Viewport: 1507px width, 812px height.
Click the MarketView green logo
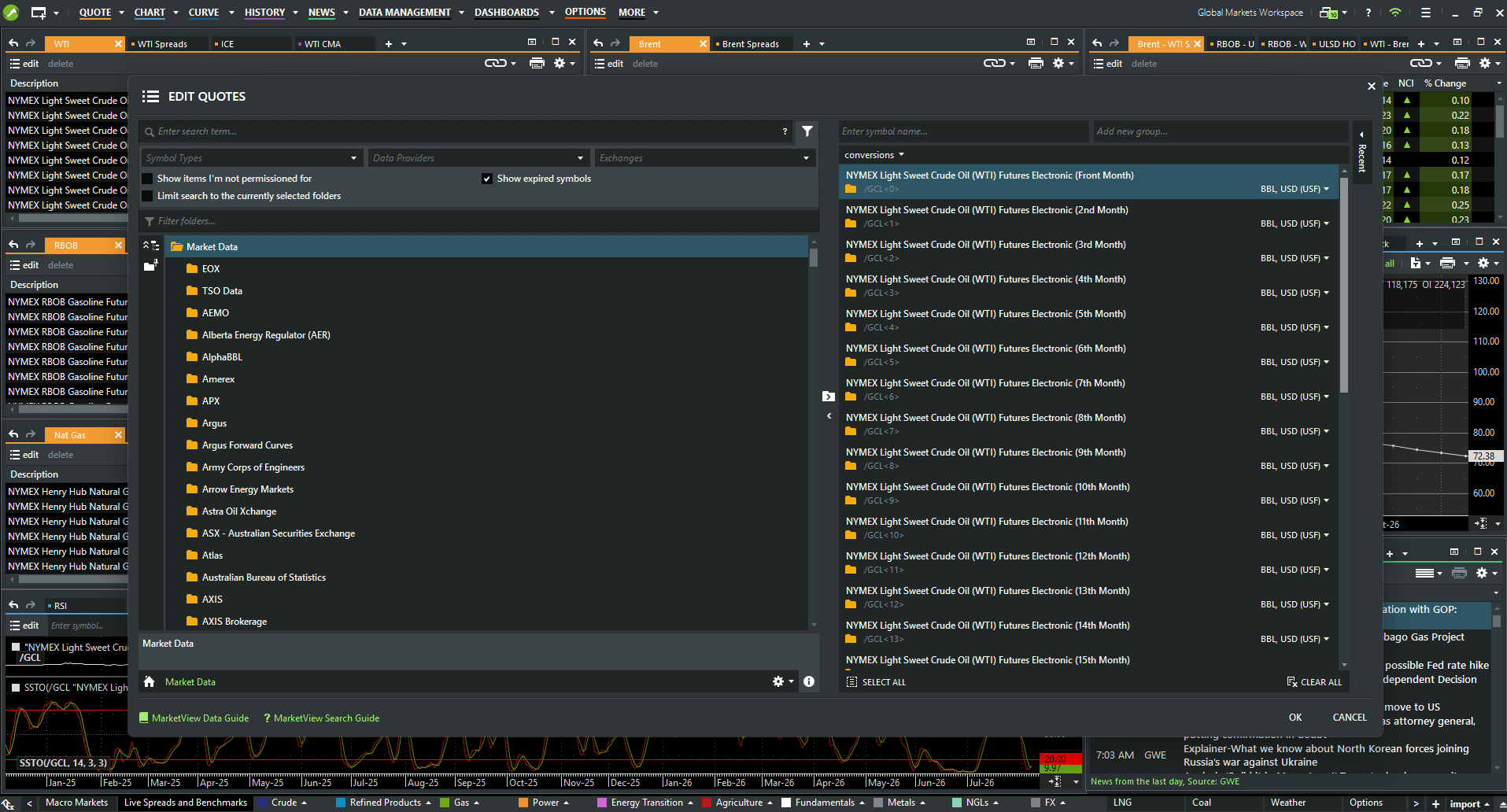[x=11, y=13]
